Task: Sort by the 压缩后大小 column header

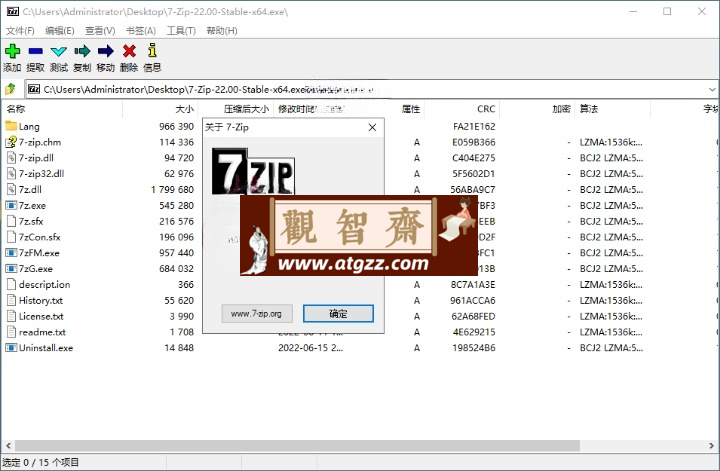Action: click(x=236, y=109)
